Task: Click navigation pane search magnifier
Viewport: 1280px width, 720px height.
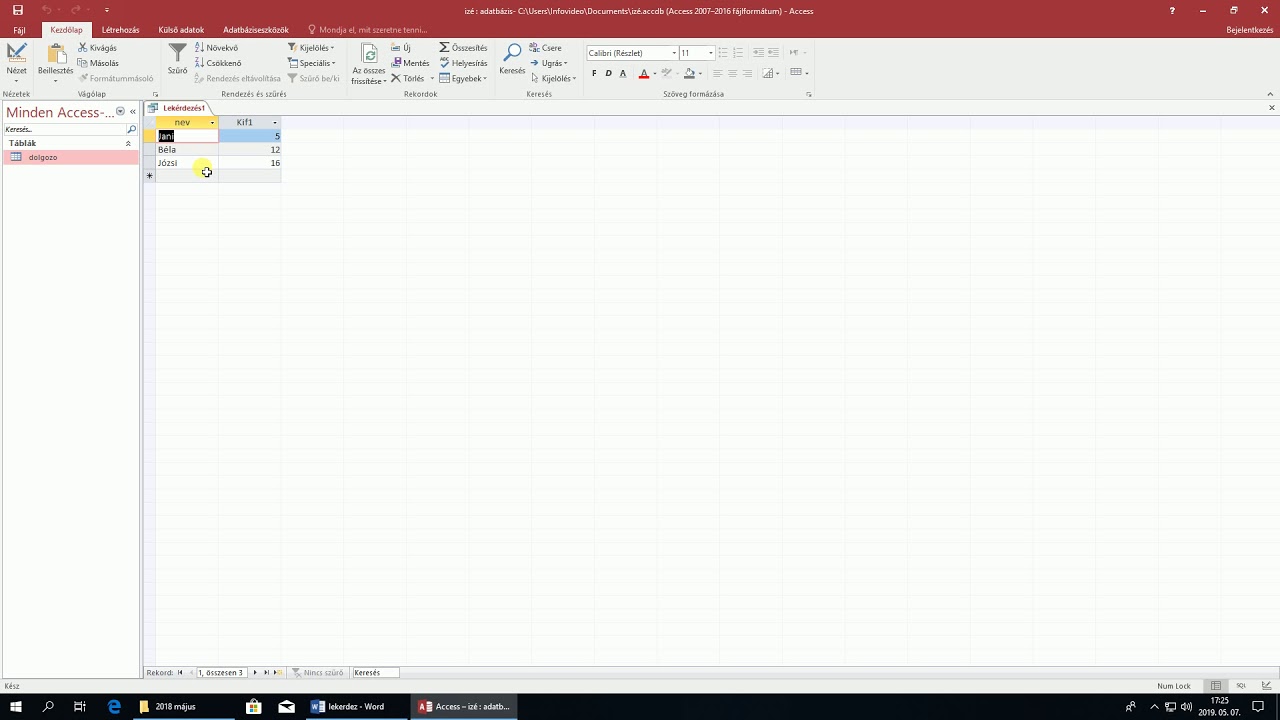Action: 131,129
